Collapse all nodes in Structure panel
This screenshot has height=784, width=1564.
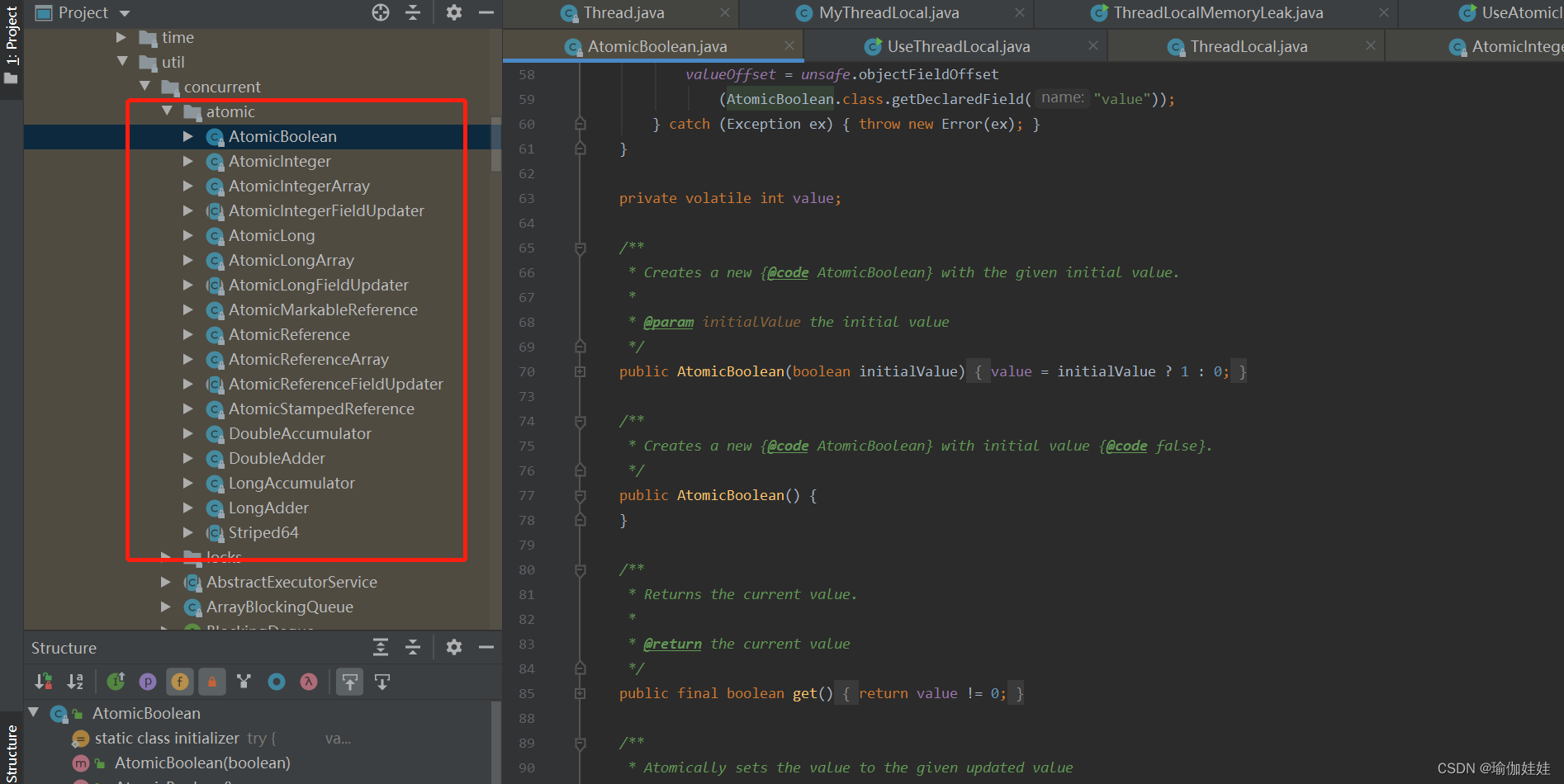click(x=413, y=647)
